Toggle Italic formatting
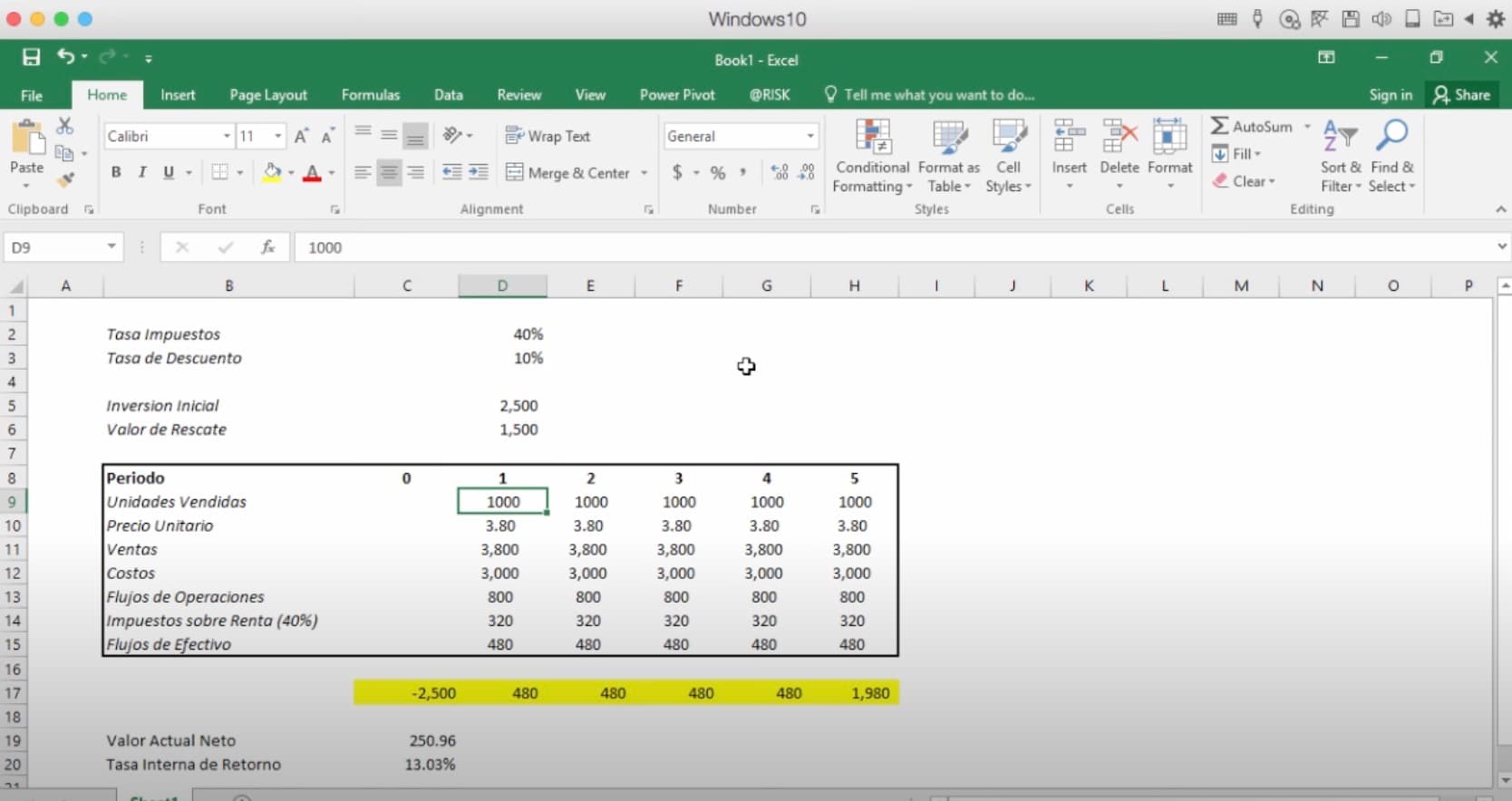This screenshot has height=801, width=1512. pos(141,172)
